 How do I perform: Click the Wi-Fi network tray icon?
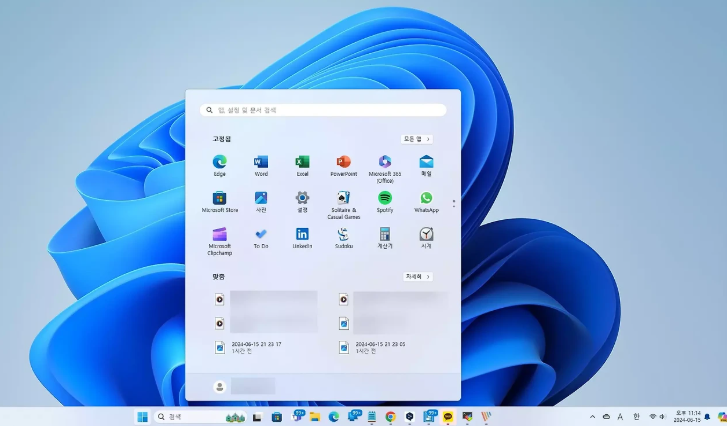point(652,417)
